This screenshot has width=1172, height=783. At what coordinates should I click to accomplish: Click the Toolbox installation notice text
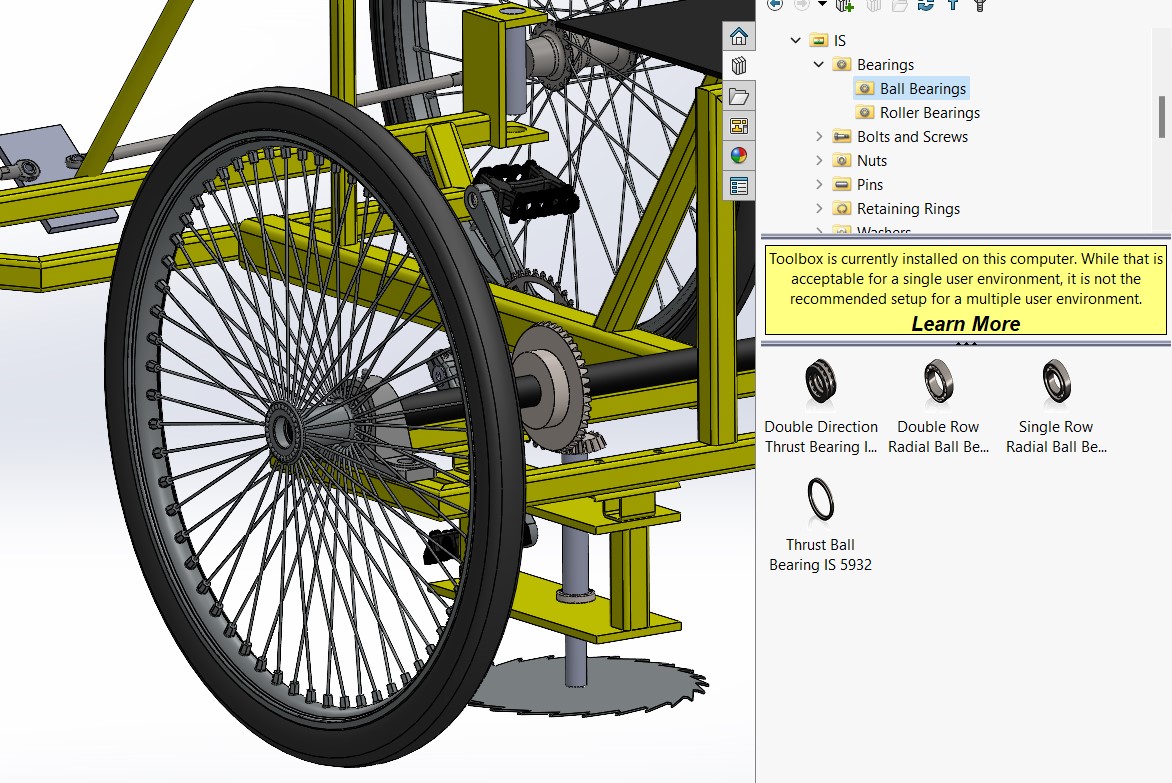(965, 279)
